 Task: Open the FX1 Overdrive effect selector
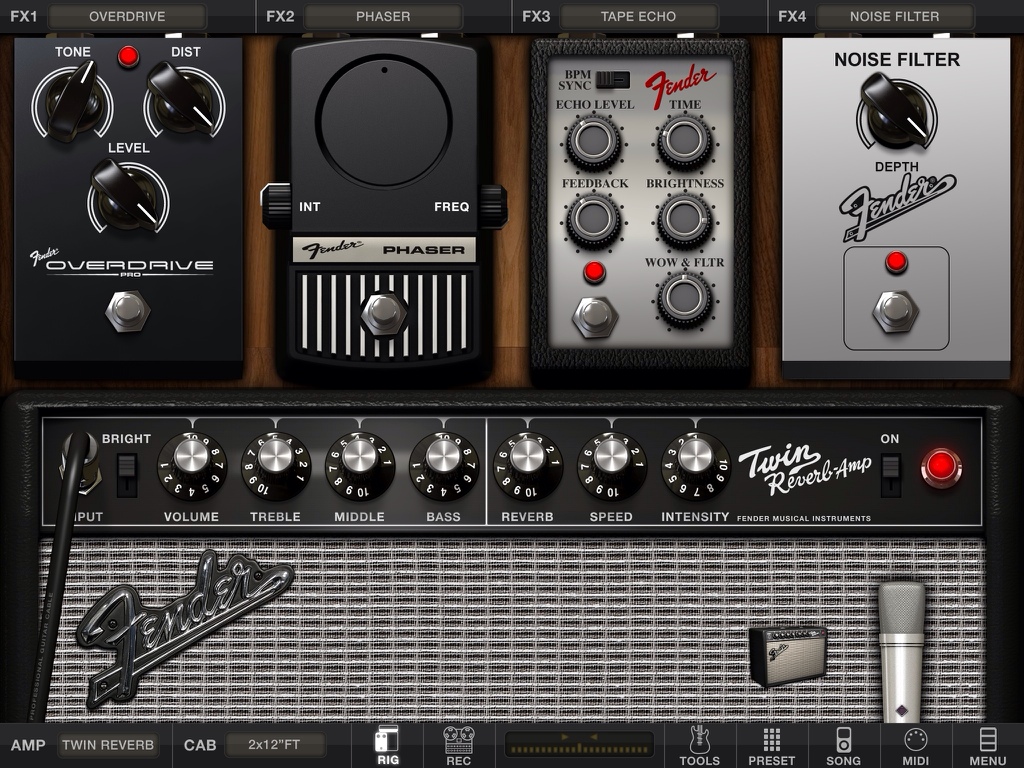click(x=127, y=17)
